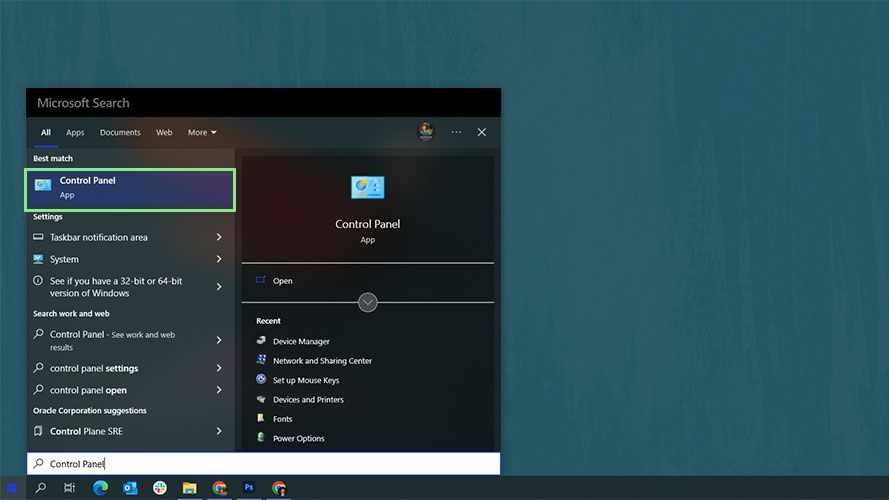Open Network and Sharing Center recent item
Screen dimensions: 889x500
coord(322,361)
